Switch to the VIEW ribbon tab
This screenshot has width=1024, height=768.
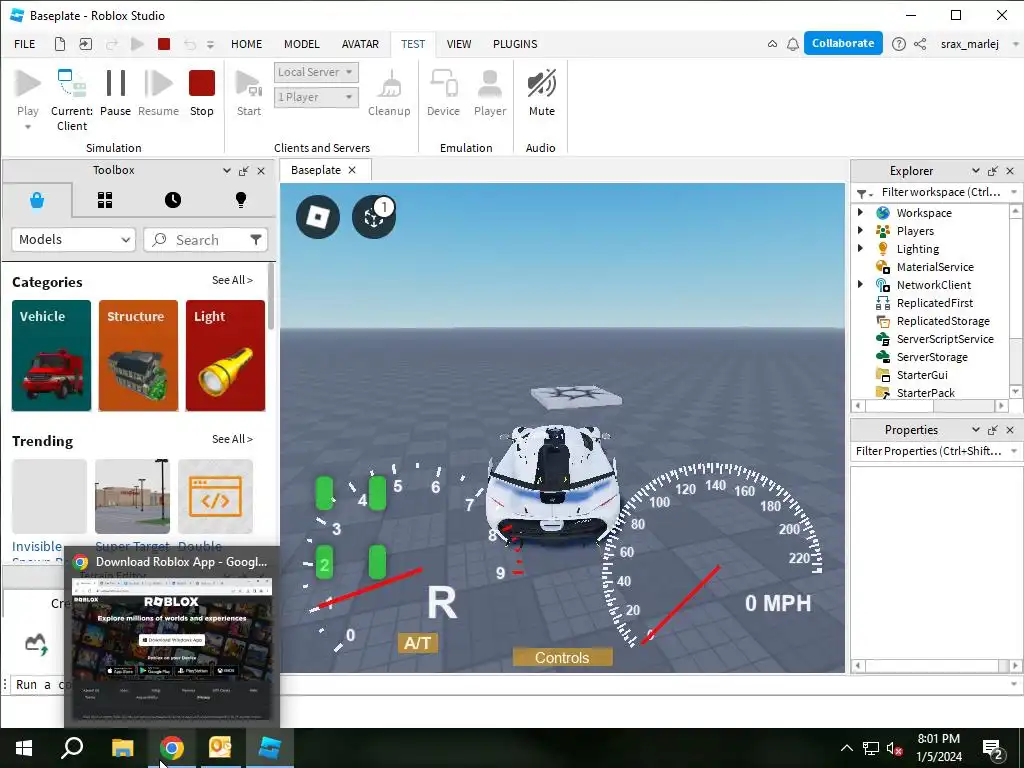[x=458, y=44]
